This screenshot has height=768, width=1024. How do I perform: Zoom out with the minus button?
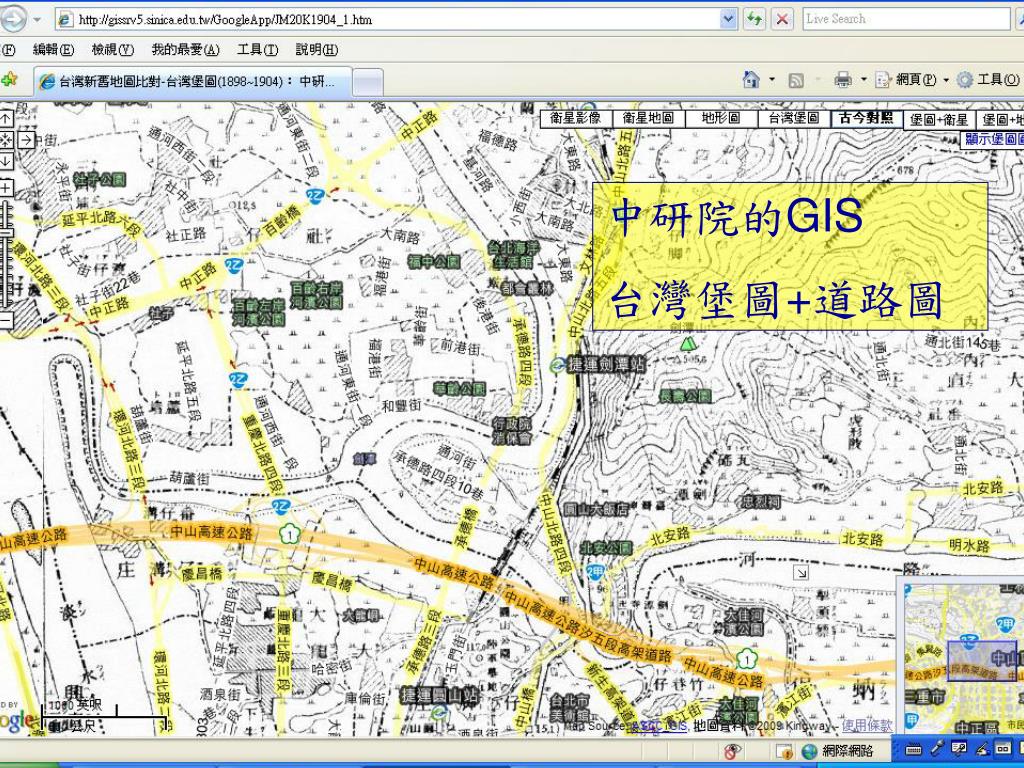[5, 321]
